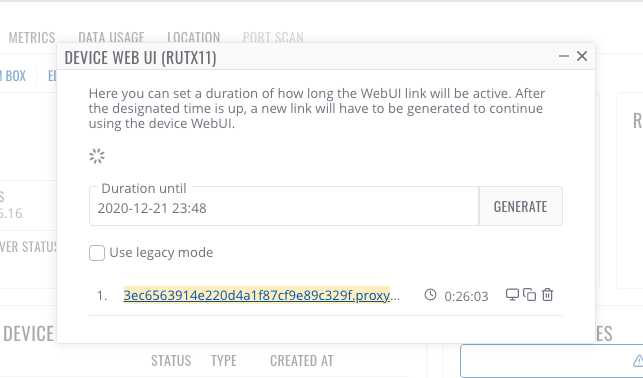Sort by the STATUS column header
The image size is (643, 378).
[171, 361]
